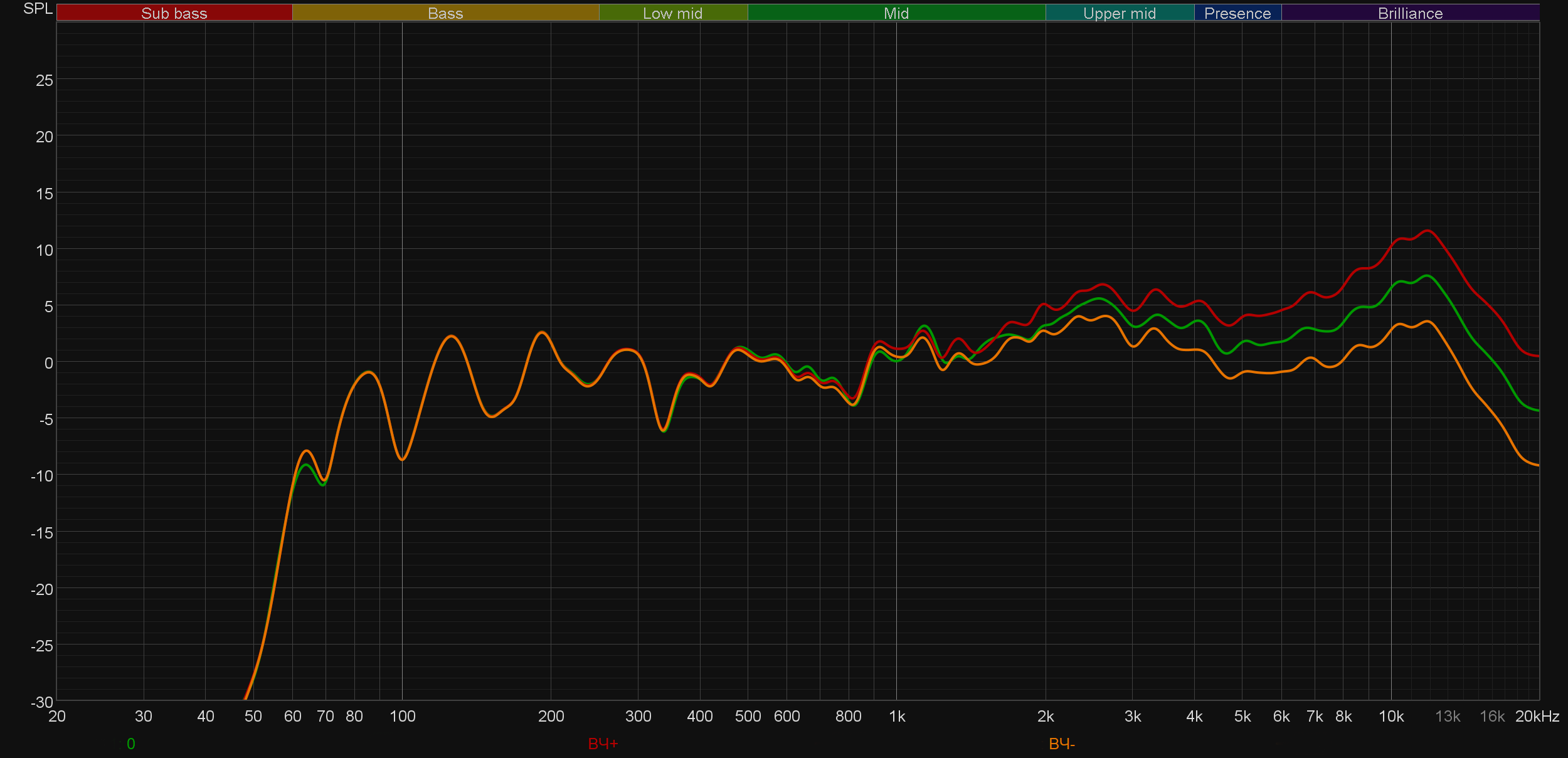
Task: Click the -30 dB SPL axis label
Action: [x=41, y=702]
